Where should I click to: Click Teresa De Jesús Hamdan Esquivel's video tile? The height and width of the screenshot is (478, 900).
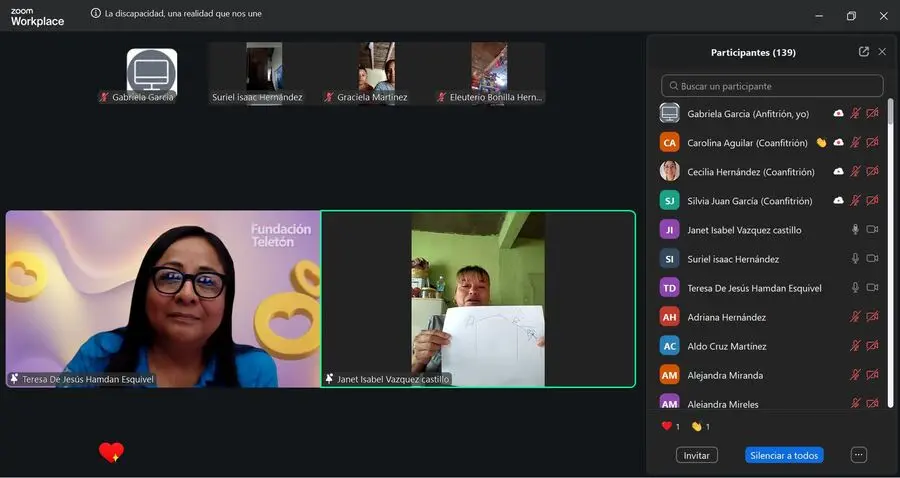click(163, 299)
